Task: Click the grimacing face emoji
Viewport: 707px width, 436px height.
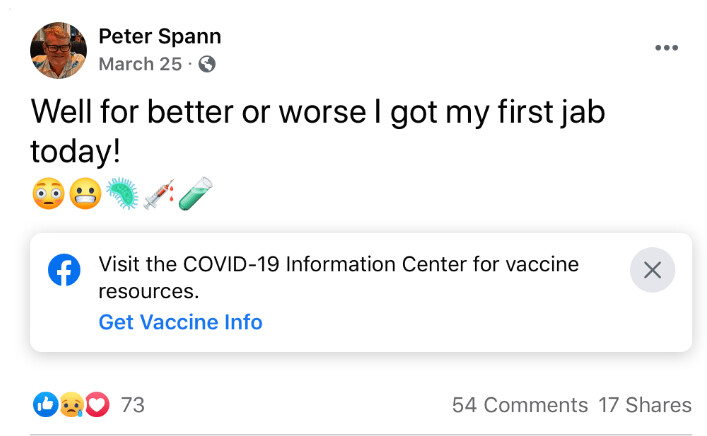Action: pyautogui.click(x=83, y=194)
